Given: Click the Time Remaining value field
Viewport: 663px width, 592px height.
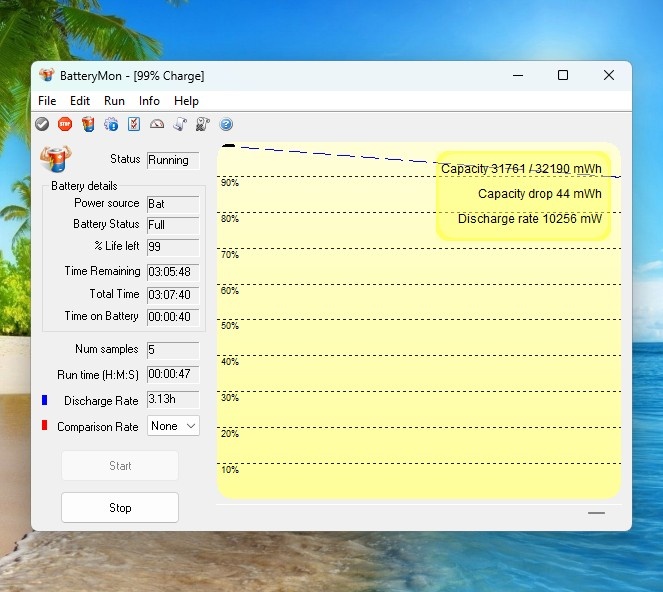Looking at the screenshot, I should click(x=172, y=272).
